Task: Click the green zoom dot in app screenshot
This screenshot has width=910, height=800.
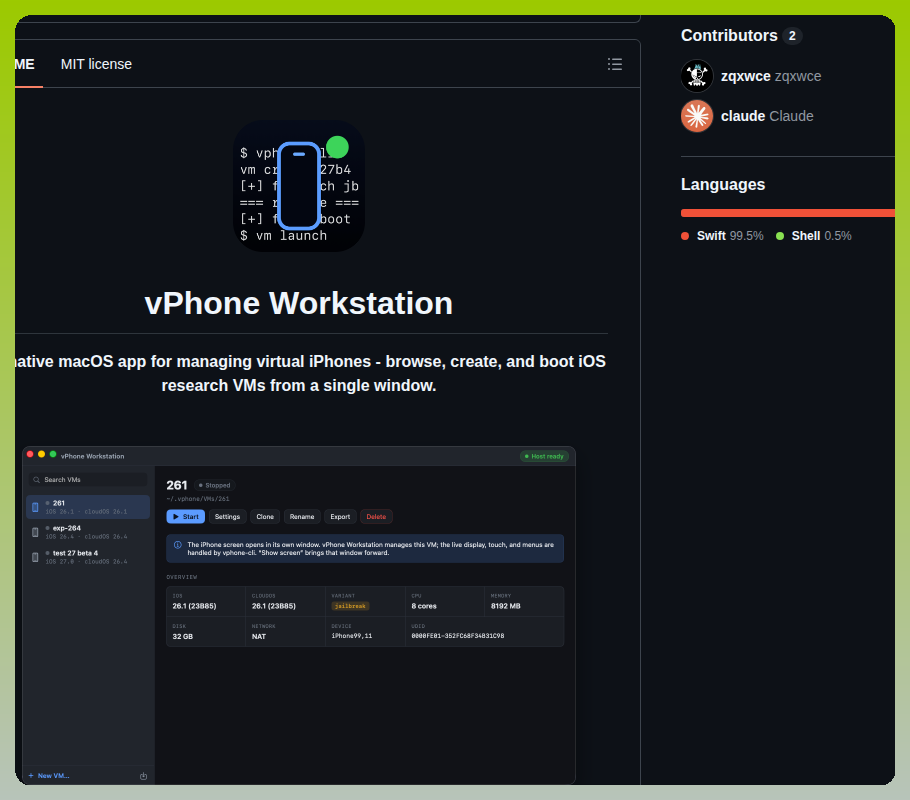Action: coord(53,455)
